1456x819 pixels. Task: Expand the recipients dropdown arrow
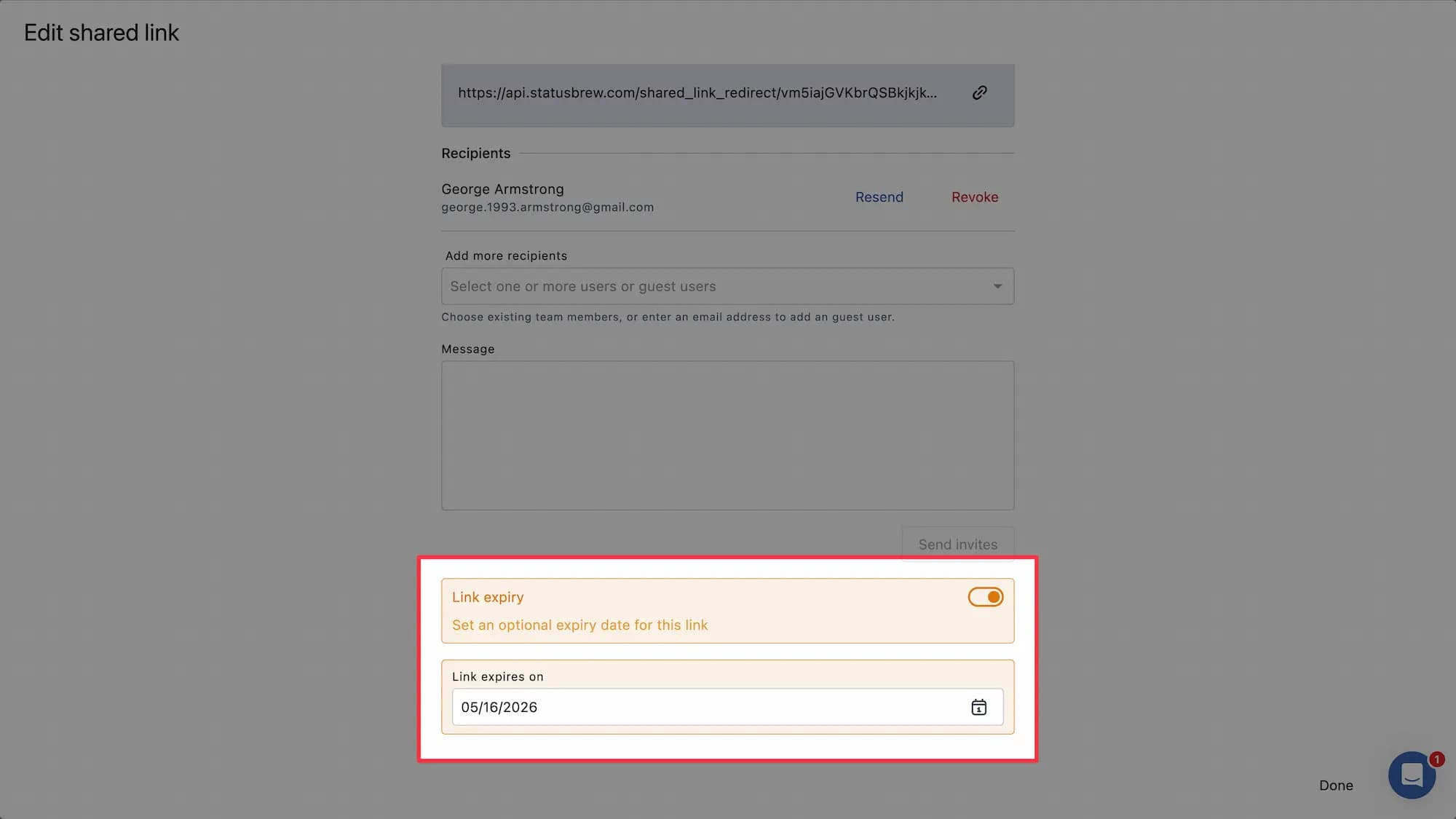click(997, 286)
